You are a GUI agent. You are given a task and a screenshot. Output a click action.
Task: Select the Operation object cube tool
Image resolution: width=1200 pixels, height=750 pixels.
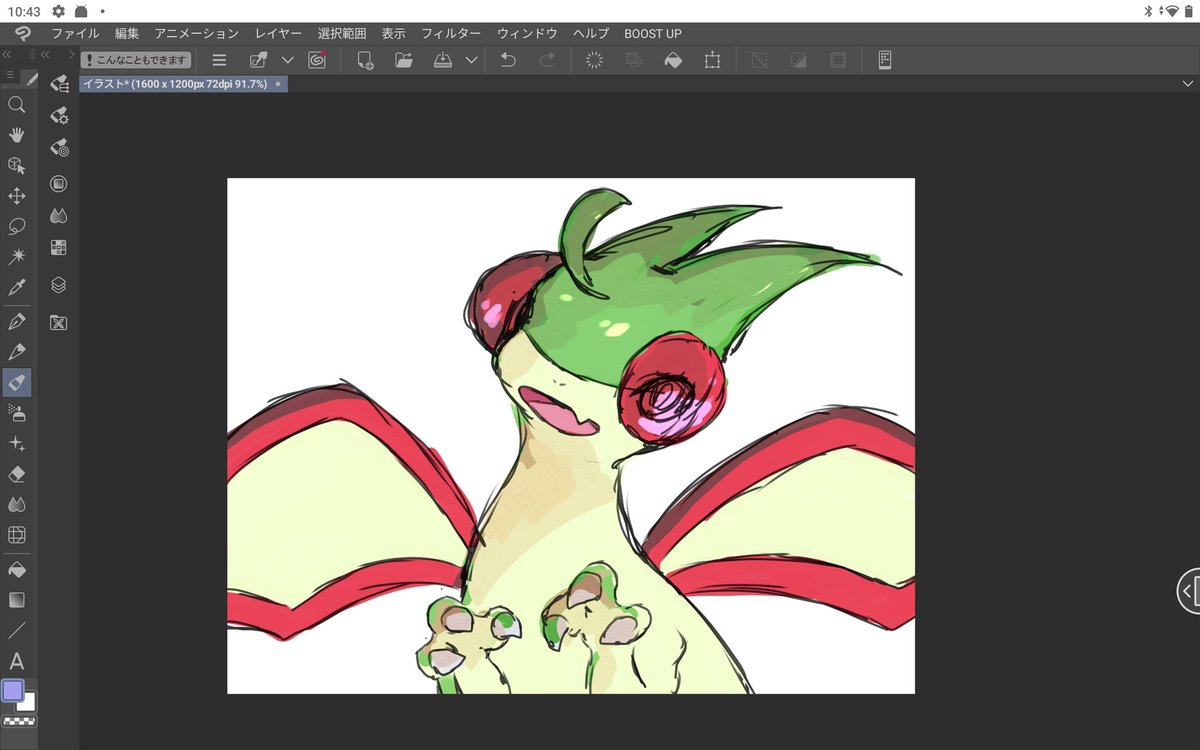(x=16, y=165)
